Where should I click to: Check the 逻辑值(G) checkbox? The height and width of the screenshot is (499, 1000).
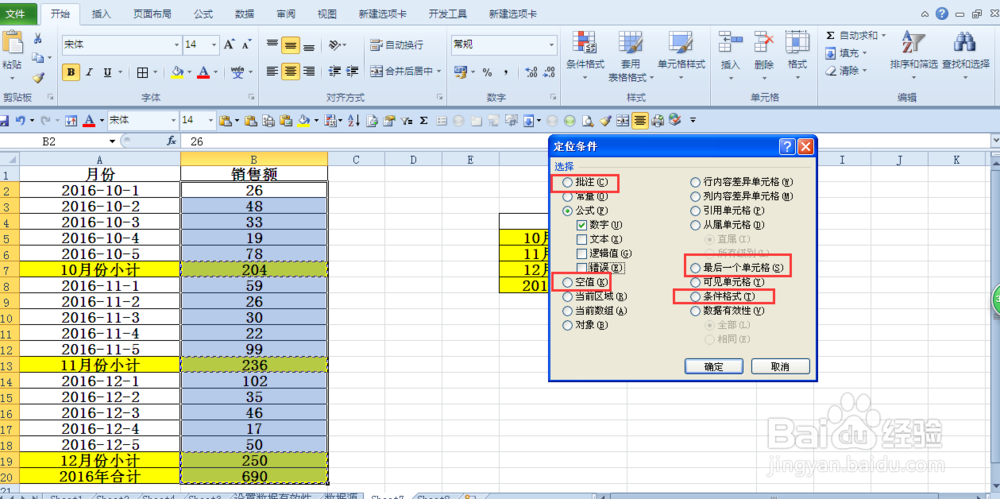581,253
